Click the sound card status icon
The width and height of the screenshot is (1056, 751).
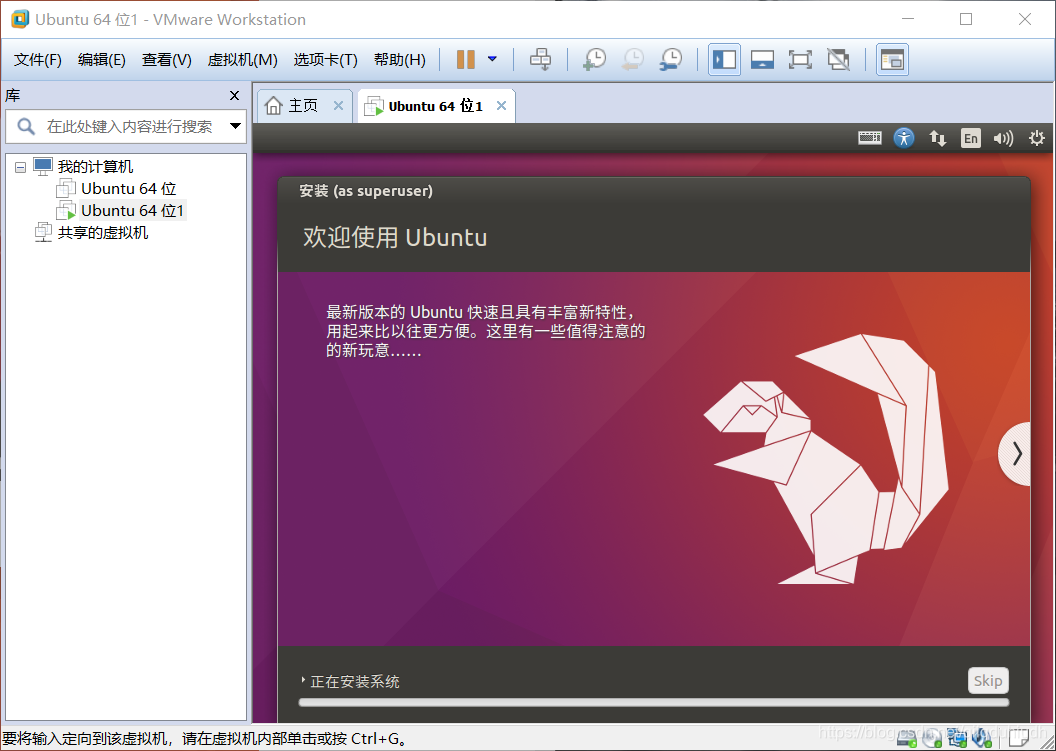[x=982, y=740]
